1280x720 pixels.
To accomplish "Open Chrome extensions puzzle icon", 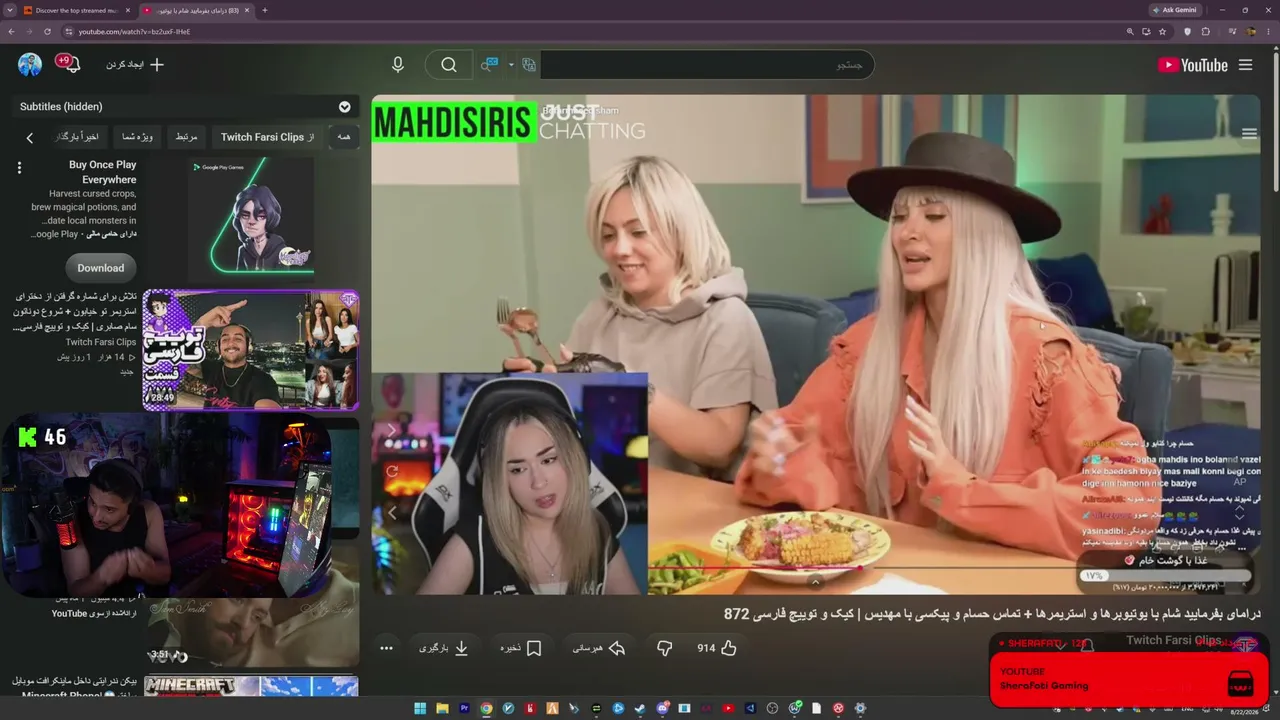I will coord(1206,31).
